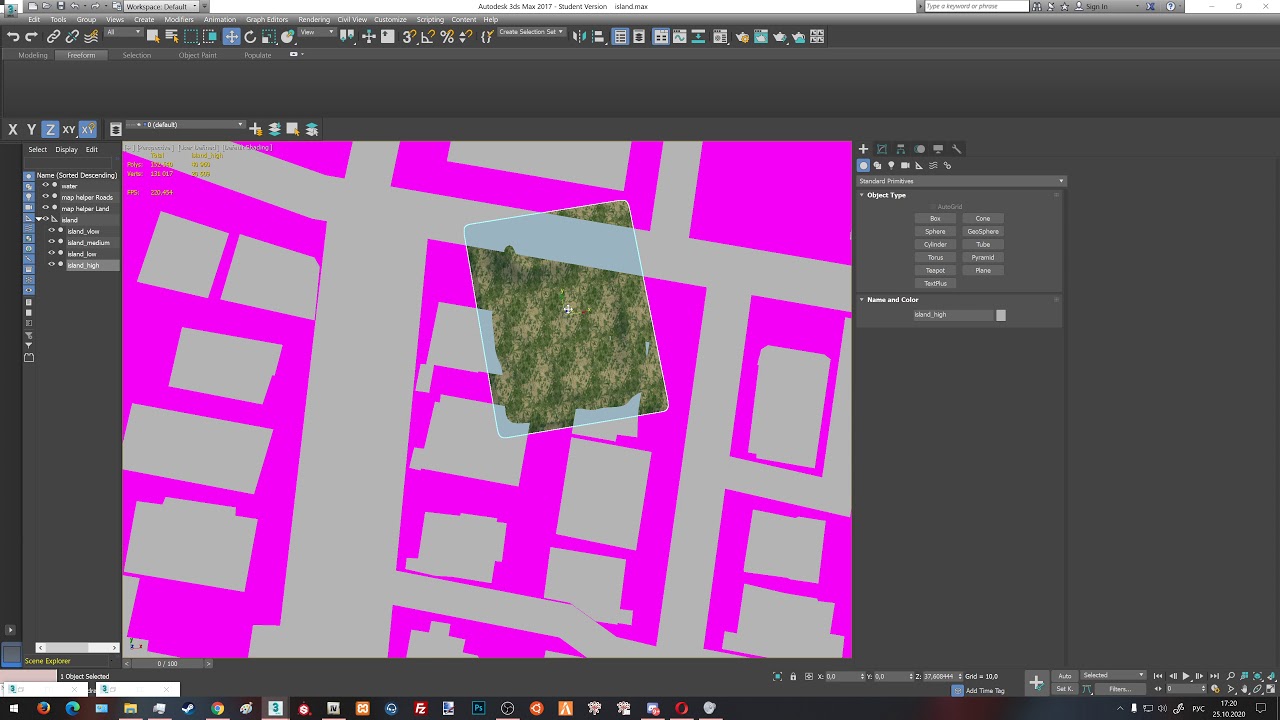Toggle the 3D Snaps button
1280x720 pixels.
tap(409, 37)
